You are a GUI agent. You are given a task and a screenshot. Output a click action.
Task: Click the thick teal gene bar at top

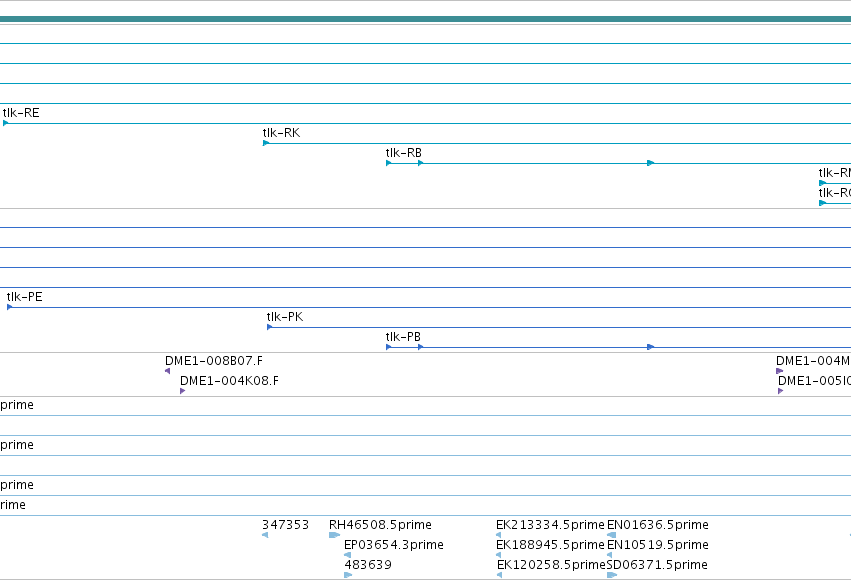click(x=426, y=19)
